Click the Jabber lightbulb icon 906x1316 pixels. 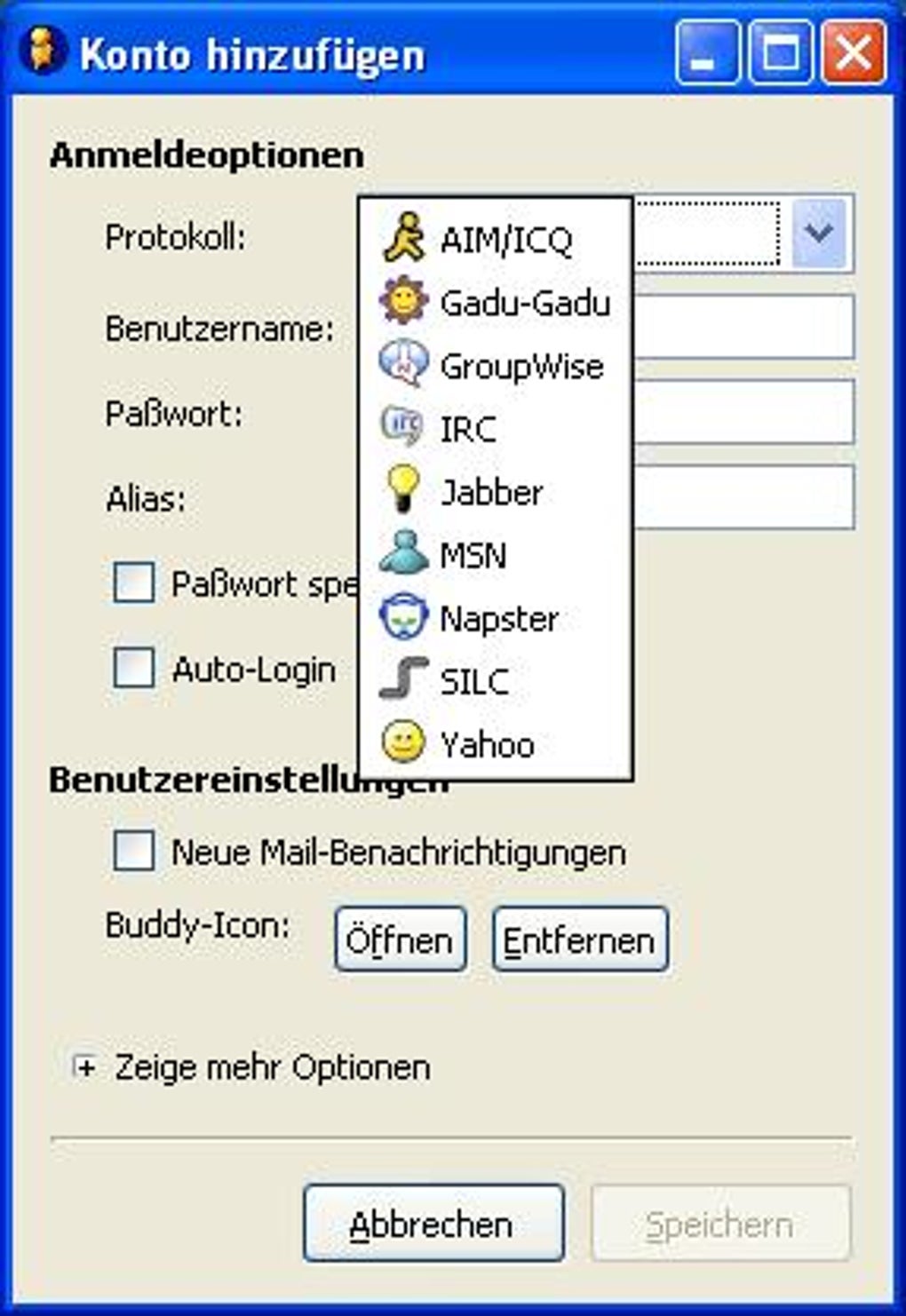tap(404, 491)
